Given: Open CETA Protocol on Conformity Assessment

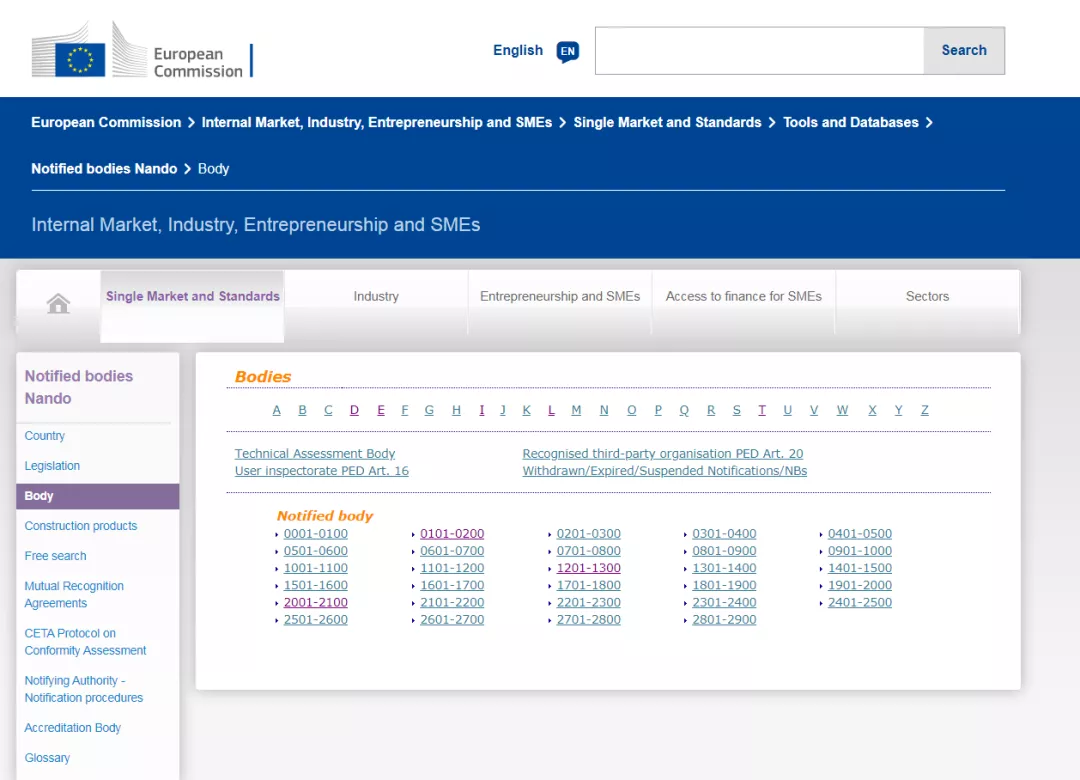Looking at the screenshot, I should pos(85,642).
